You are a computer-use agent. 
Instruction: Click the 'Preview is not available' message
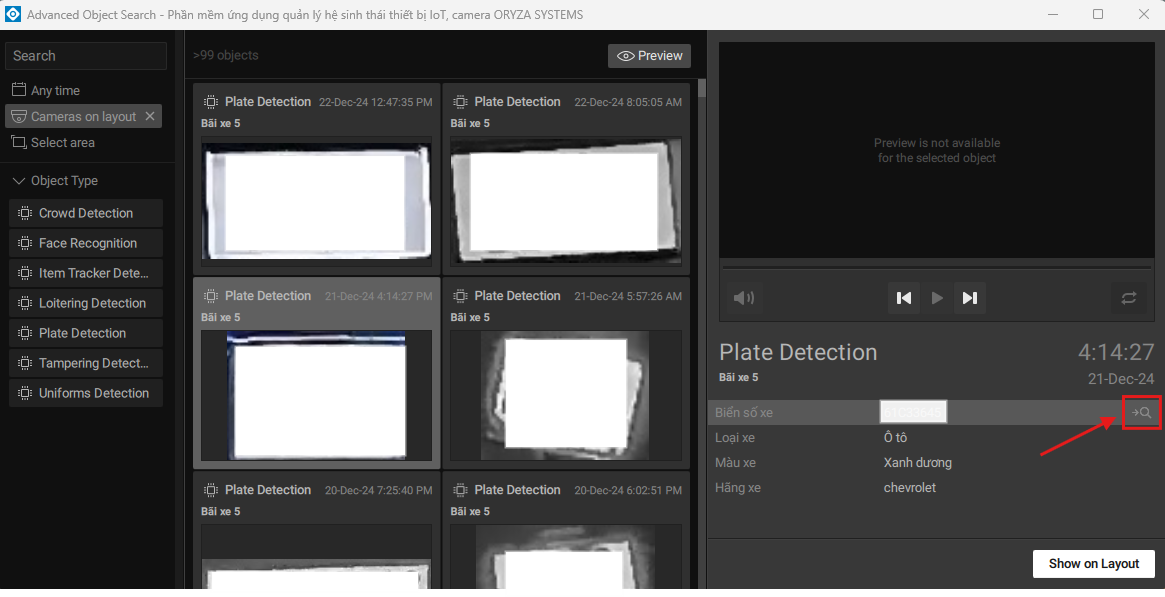pos(937,150)
